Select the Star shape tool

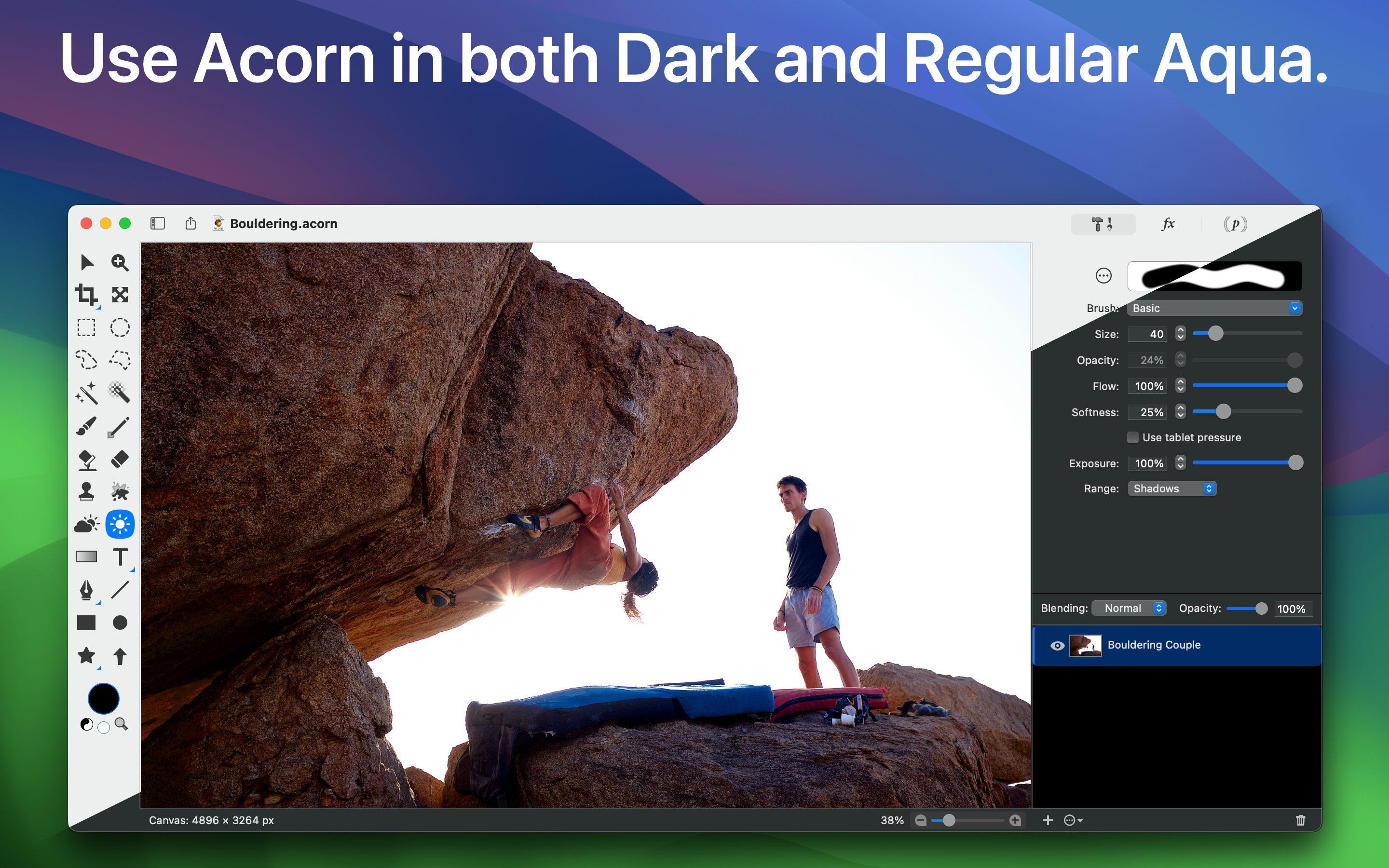click(86, 655)
